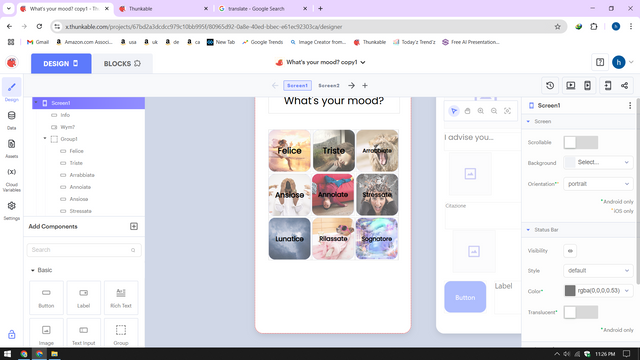Viewport: 640px width, 360px height.
Task: Select the Screen2 tab
Action: [329, 86]
